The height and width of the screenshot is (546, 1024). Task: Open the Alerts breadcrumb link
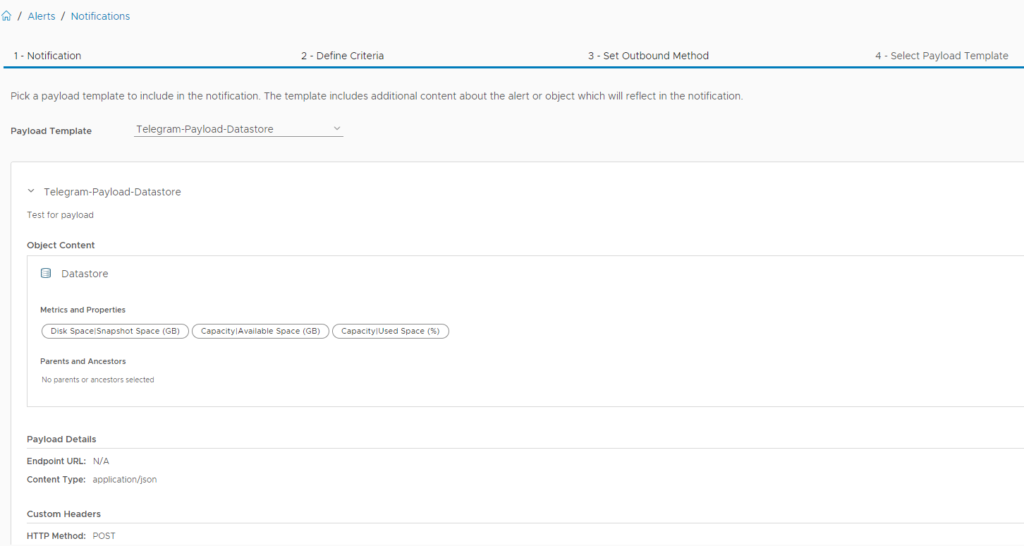41,16
